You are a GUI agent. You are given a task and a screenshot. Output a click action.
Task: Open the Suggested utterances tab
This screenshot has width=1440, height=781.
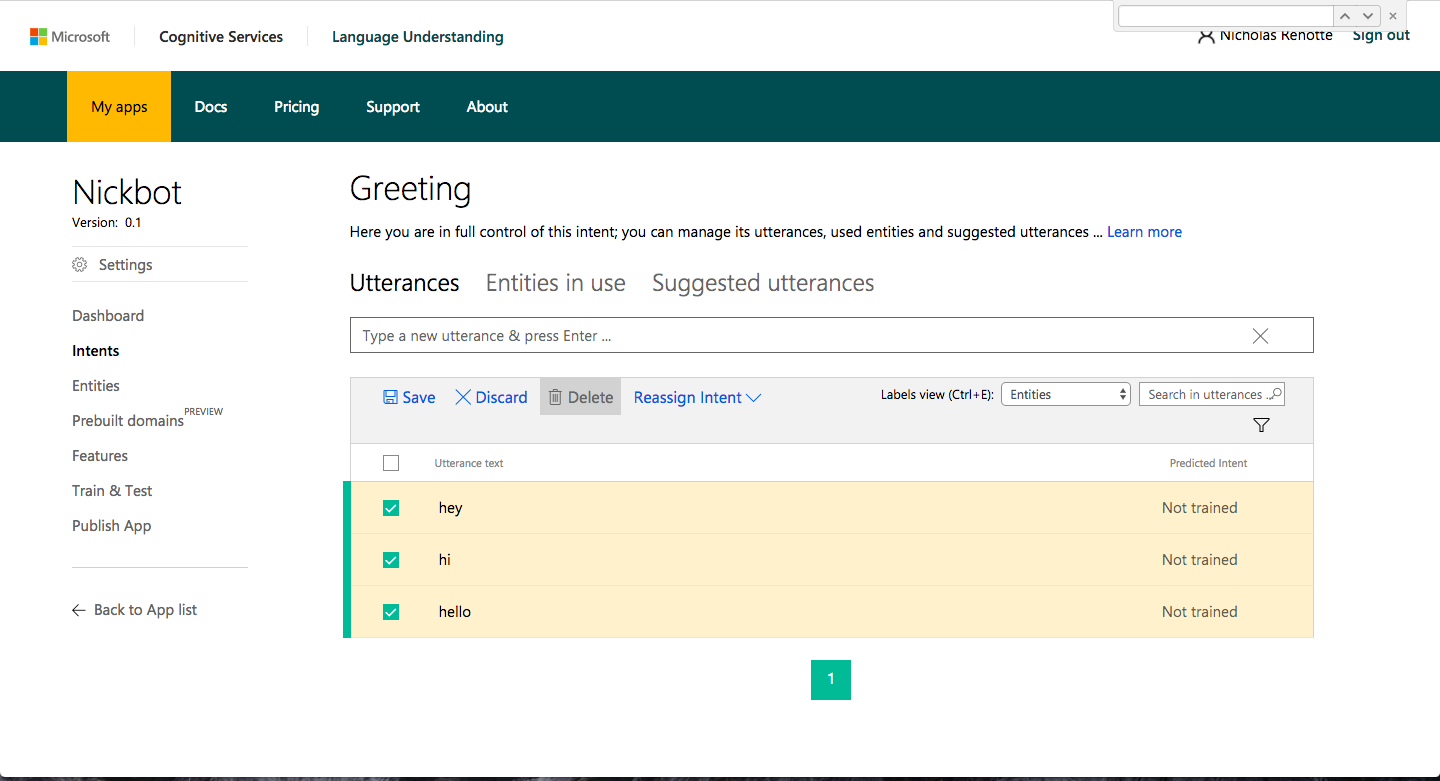pyautogui.click(x=763, y=283)
